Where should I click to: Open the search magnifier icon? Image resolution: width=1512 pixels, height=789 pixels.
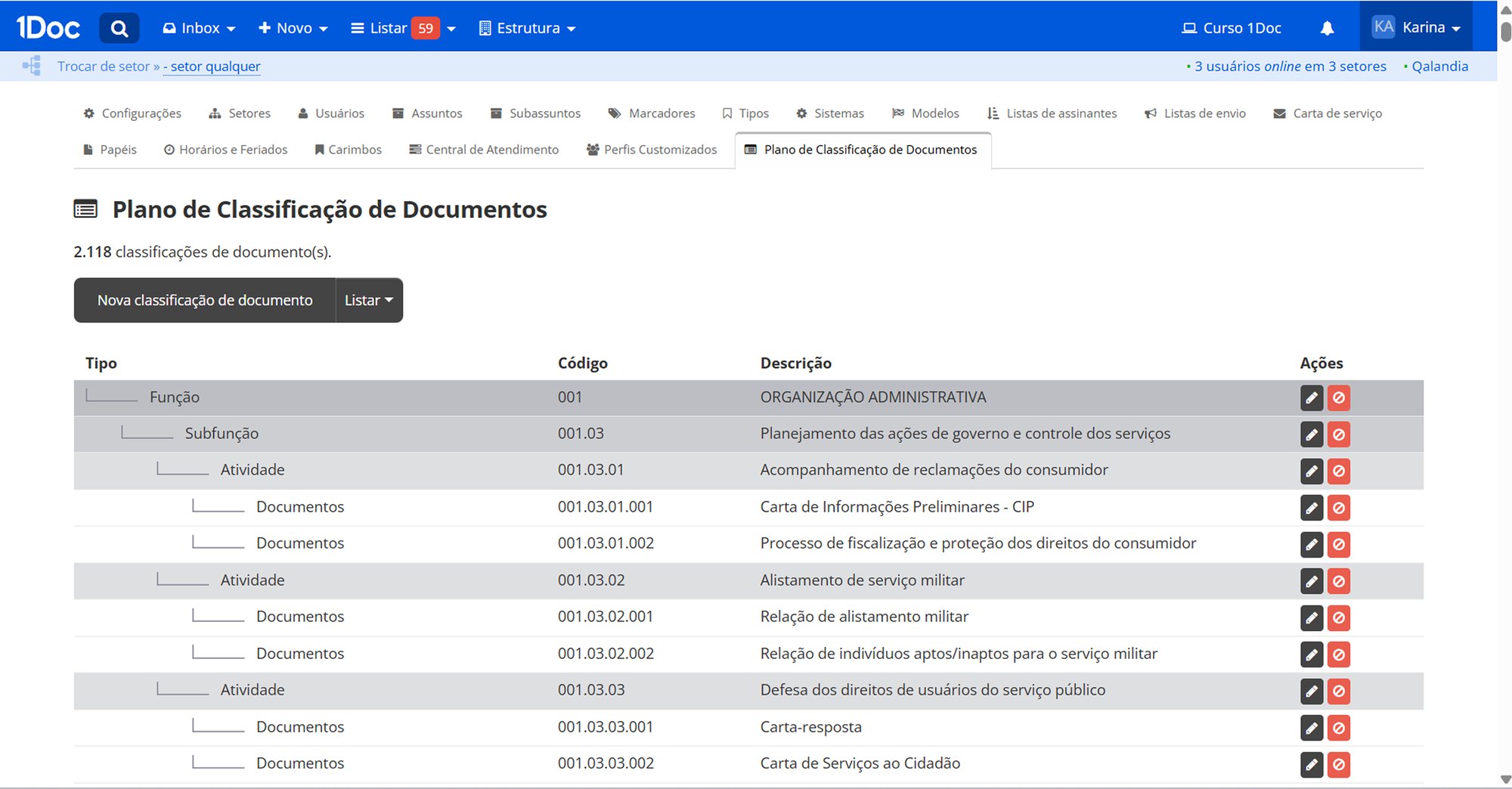click(119, 29)
